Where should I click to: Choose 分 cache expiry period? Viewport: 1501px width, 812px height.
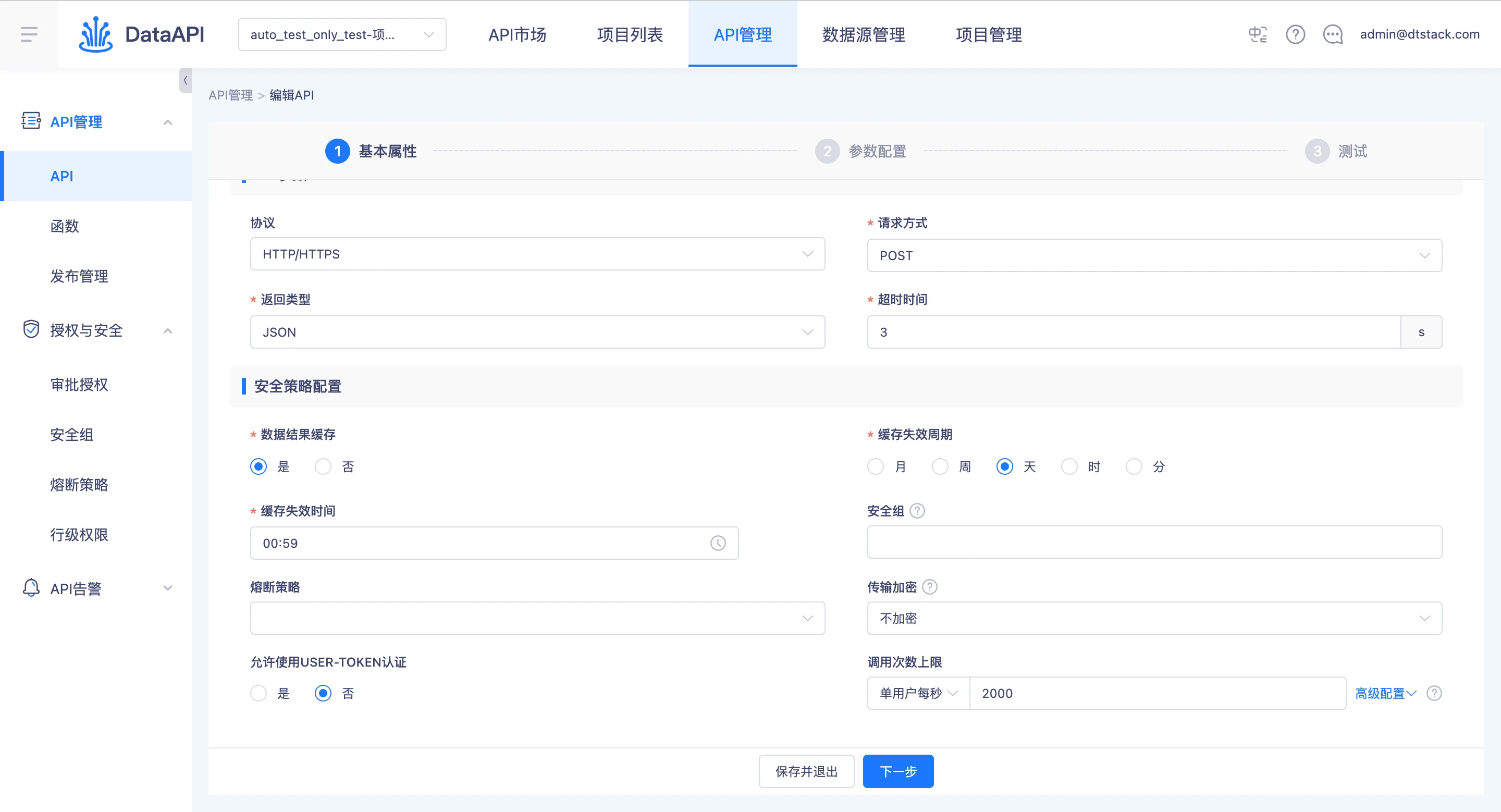[1134, 466]
